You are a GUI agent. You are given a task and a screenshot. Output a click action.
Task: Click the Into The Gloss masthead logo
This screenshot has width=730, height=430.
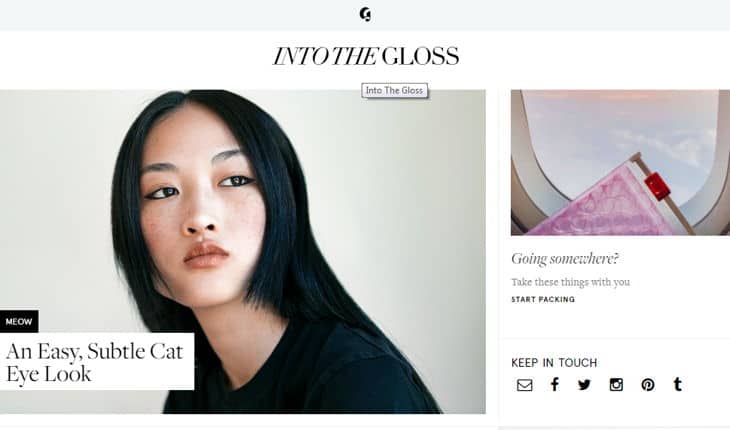(x=366, y=56)
